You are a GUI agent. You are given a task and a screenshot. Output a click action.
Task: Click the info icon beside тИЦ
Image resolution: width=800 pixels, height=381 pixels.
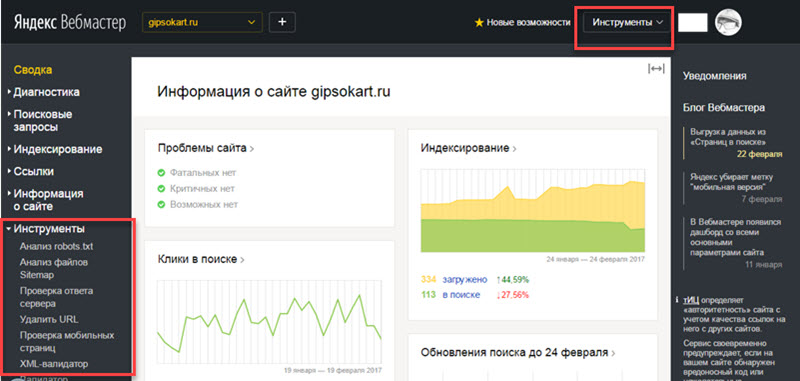(x=676, y=299)
